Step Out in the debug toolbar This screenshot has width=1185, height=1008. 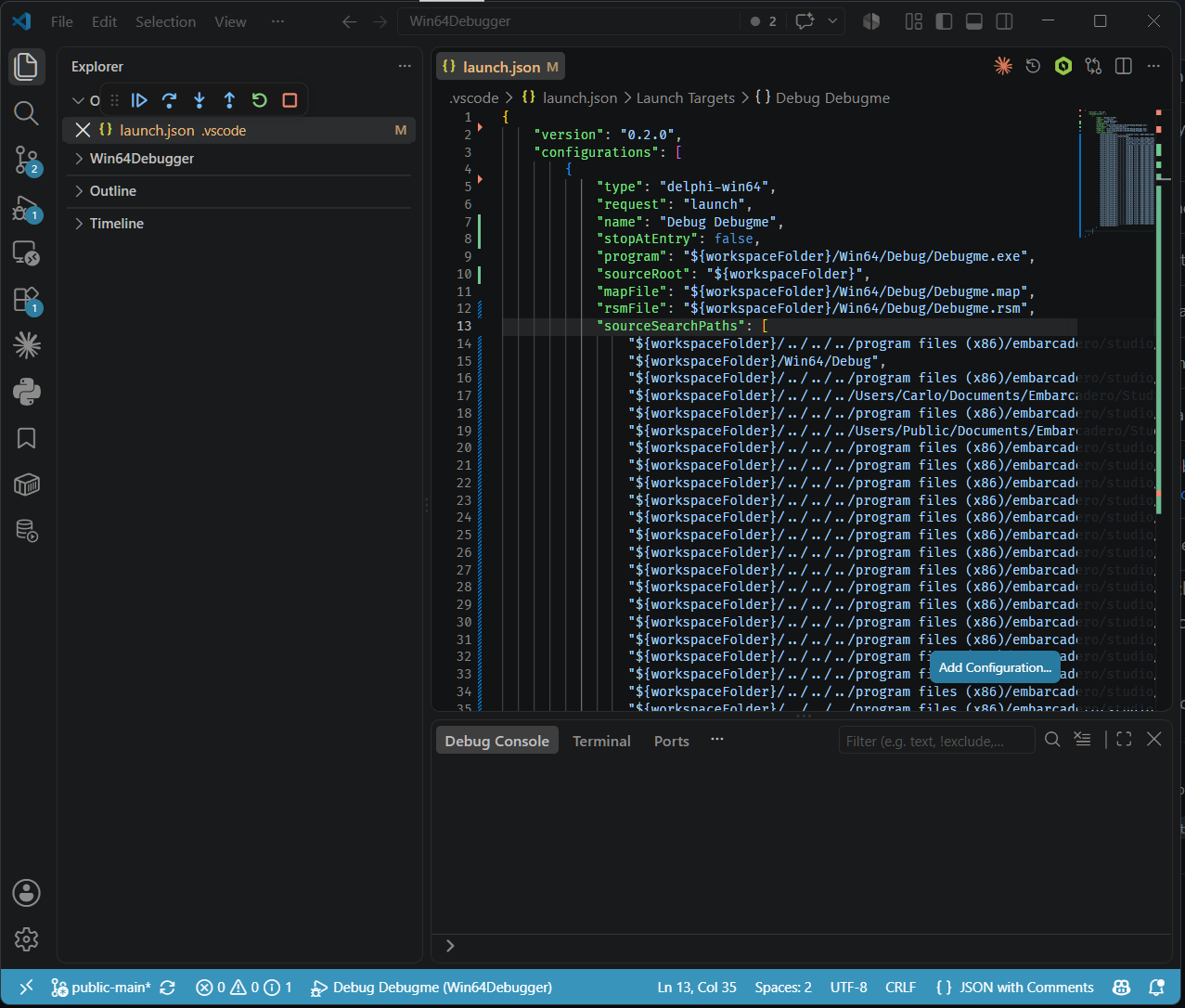tap(229, 100)
